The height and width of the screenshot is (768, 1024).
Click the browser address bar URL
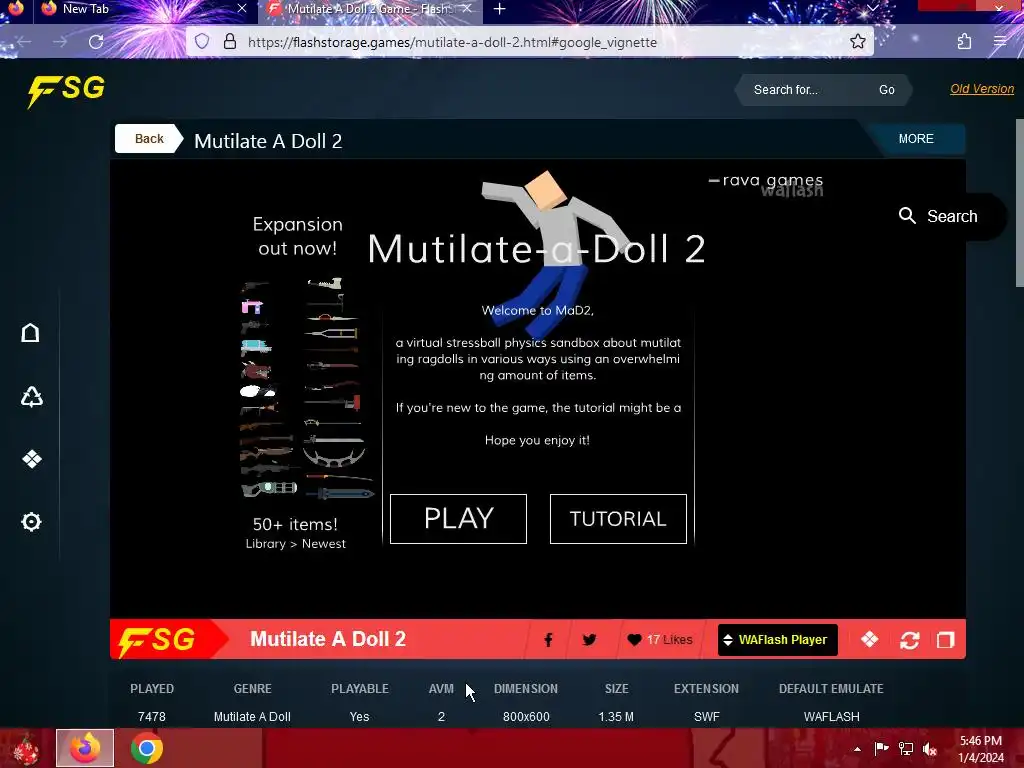tap(452, 42)
